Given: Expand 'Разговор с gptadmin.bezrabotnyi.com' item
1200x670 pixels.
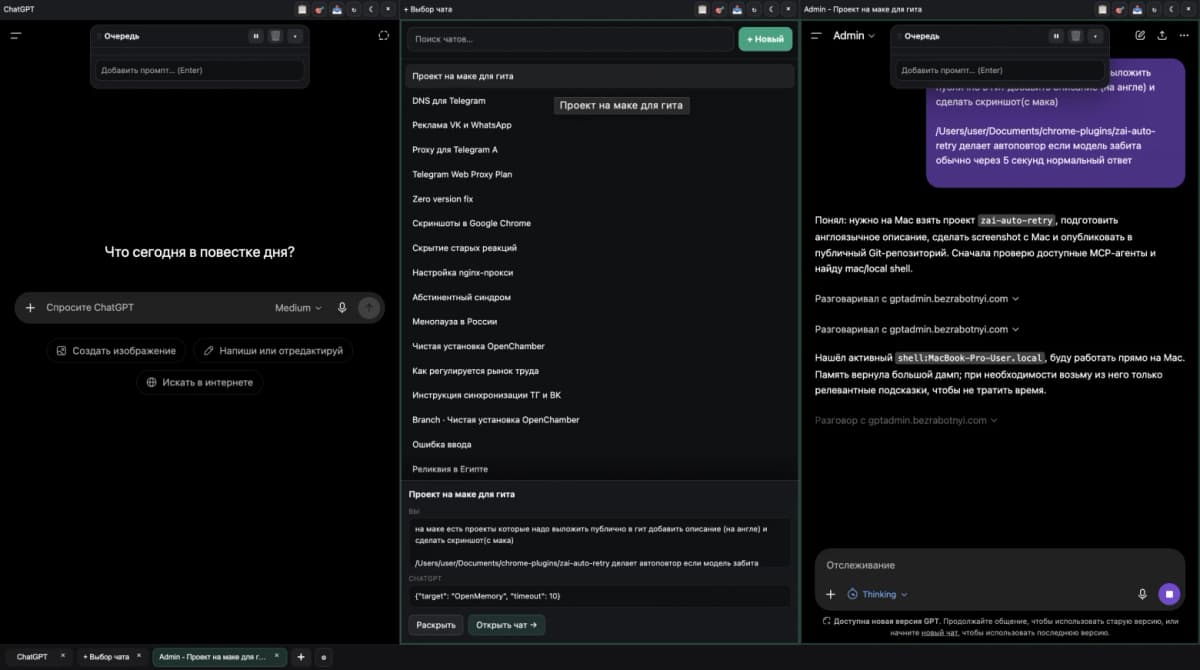Looking at the screenshot, I should [906, 420].
